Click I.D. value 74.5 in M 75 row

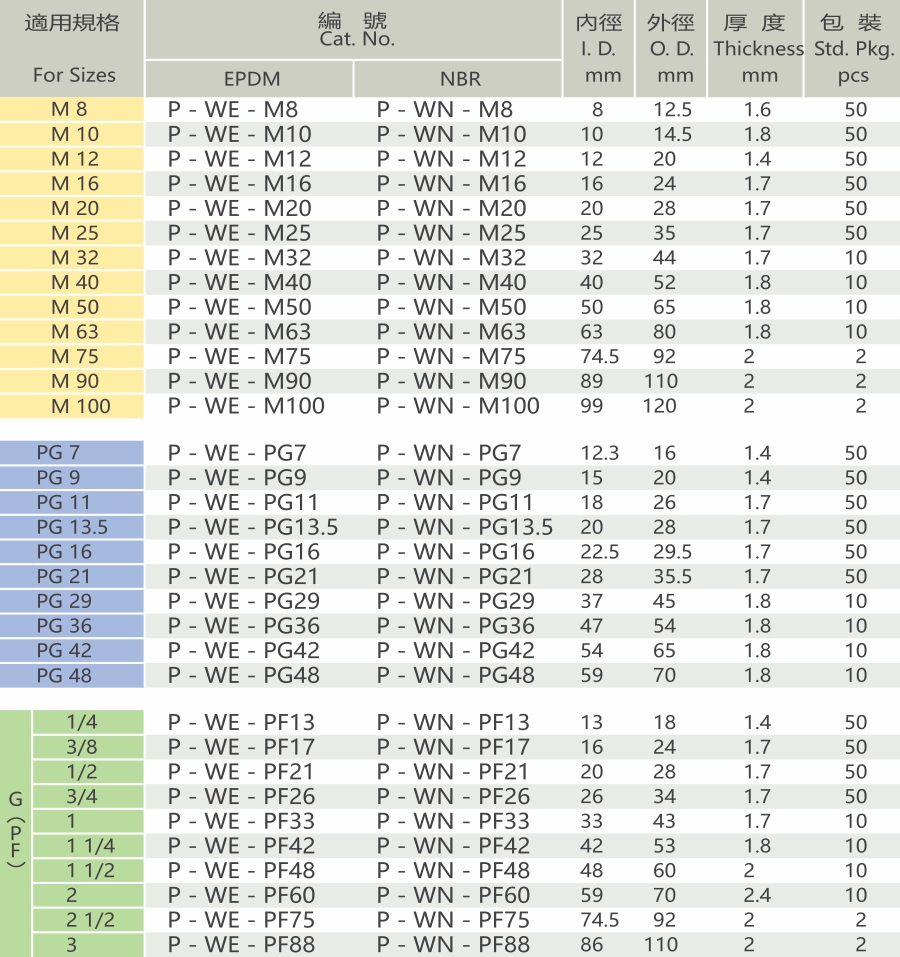click(599, 356)
